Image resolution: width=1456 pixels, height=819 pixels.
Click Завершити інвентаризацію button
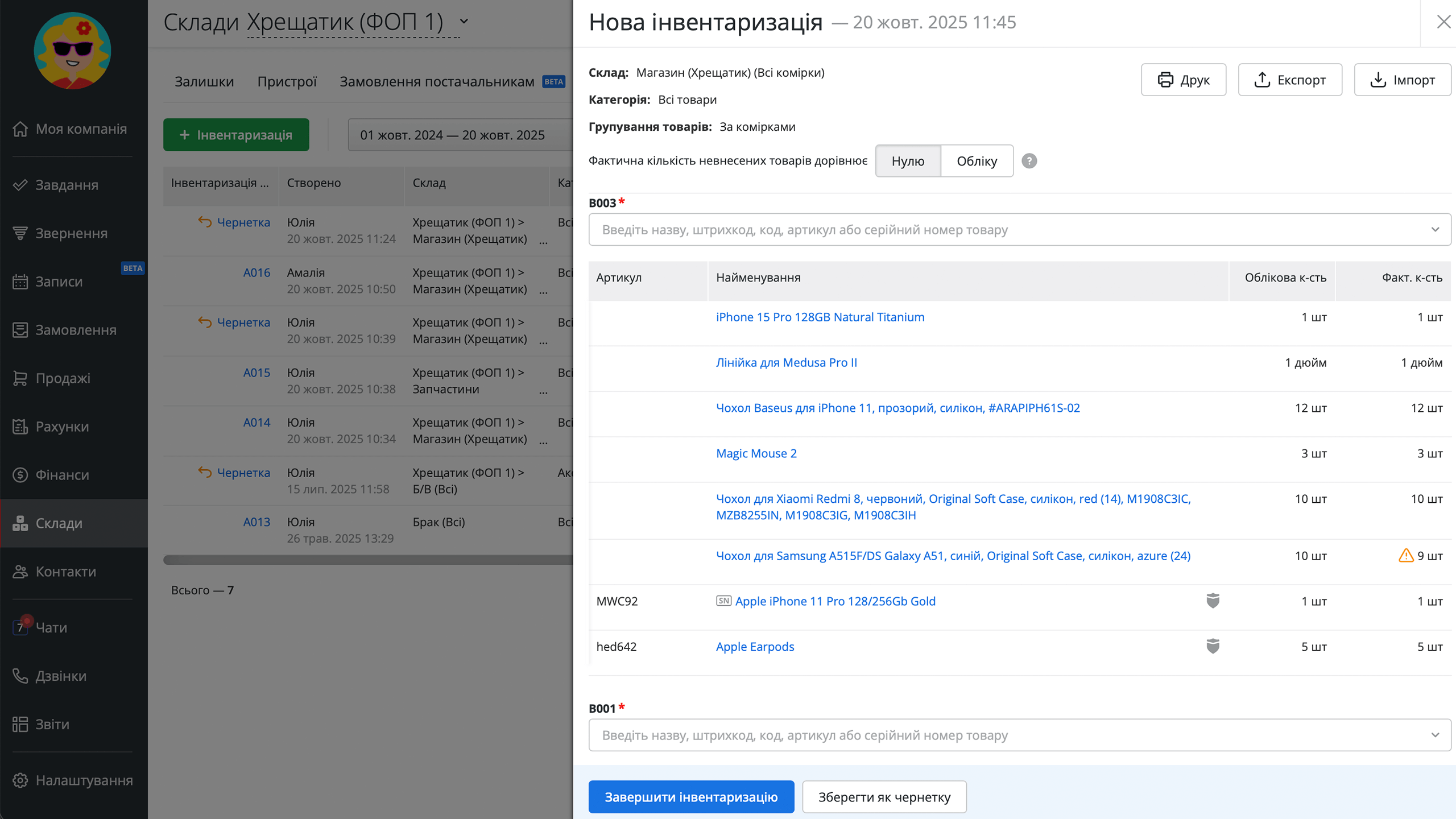pyautogui.click(x=691, y=797)
